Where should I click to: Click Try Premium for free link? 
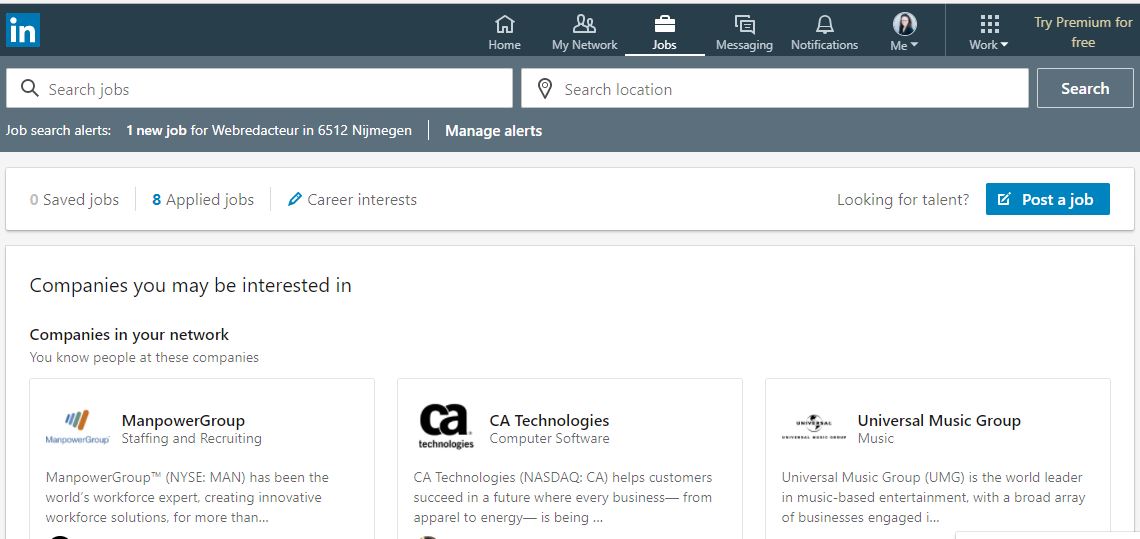[1083, 32]
